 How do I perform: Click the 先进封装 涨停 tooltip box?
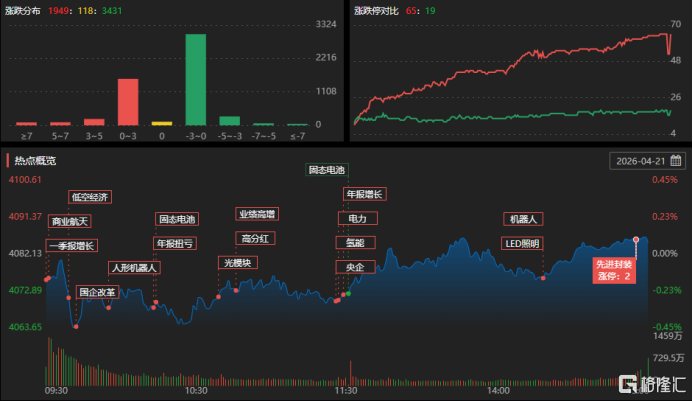point(615,270)
